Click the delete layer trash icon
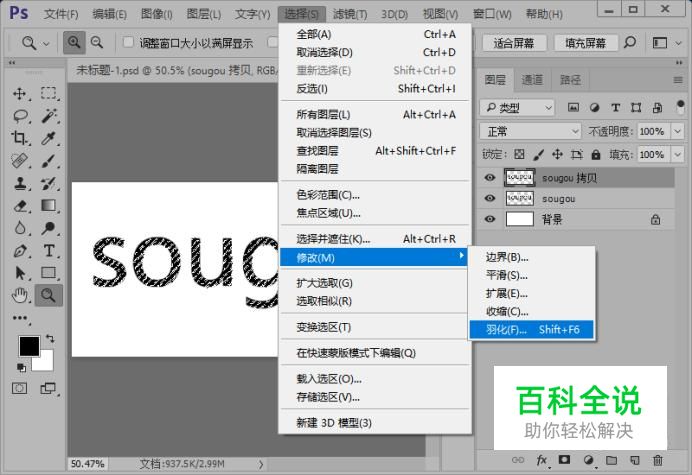The height and width of the screenshot is (475, 692). 658,460
